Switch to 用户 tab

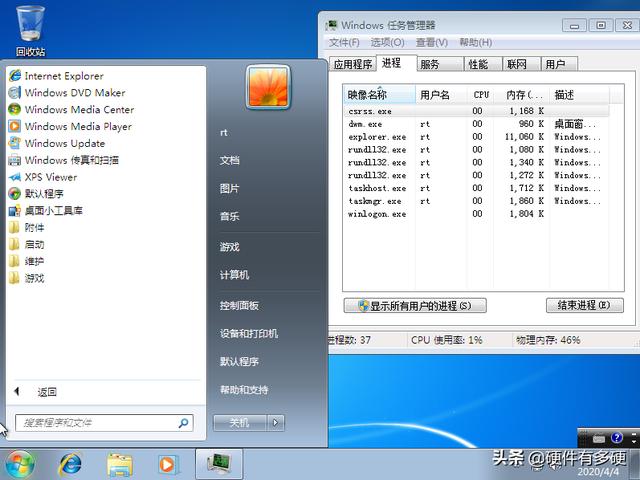560,64
